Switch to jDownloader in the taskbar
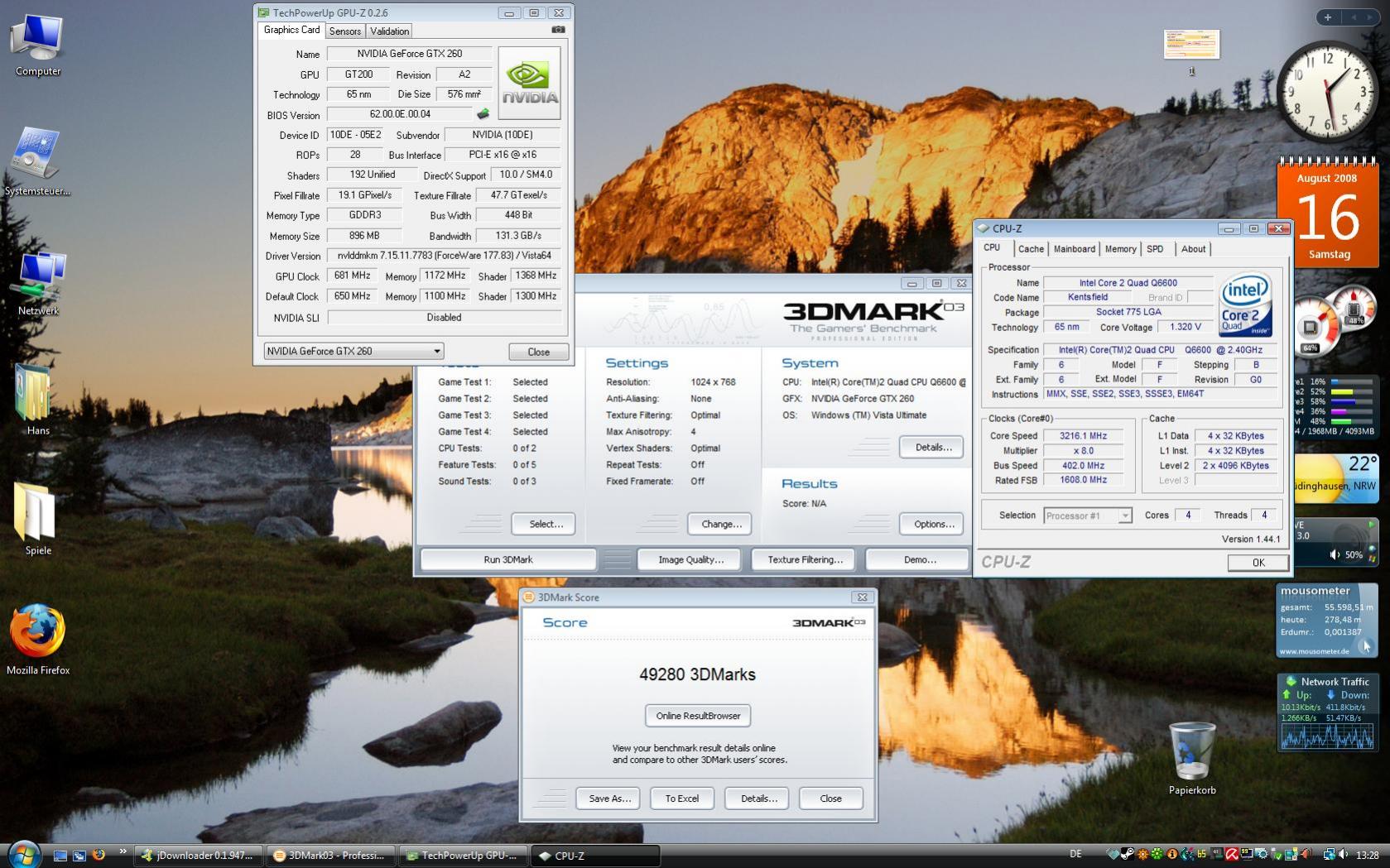 pyautogui.click(x=200, y=856)
